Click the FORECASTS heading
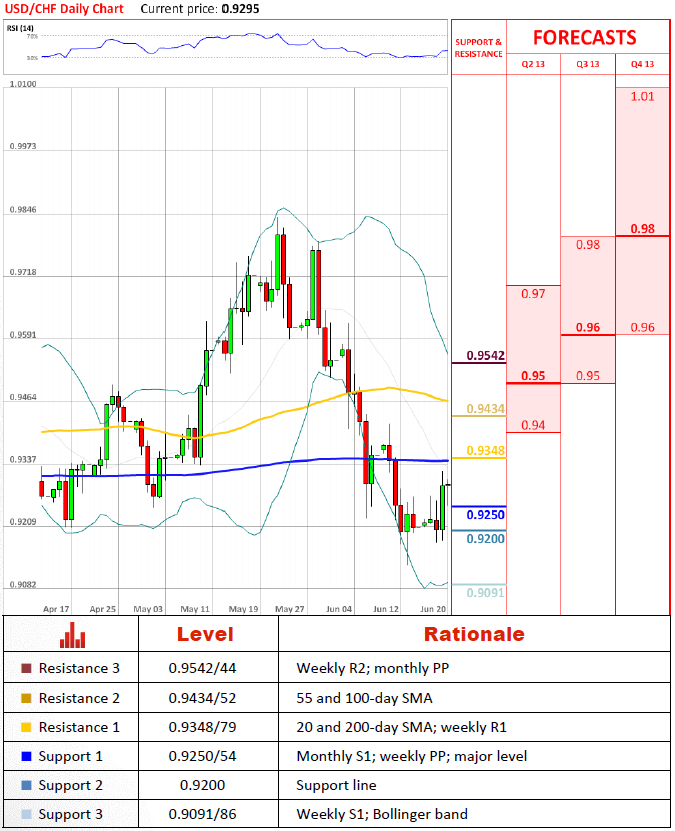 (584, 38)
